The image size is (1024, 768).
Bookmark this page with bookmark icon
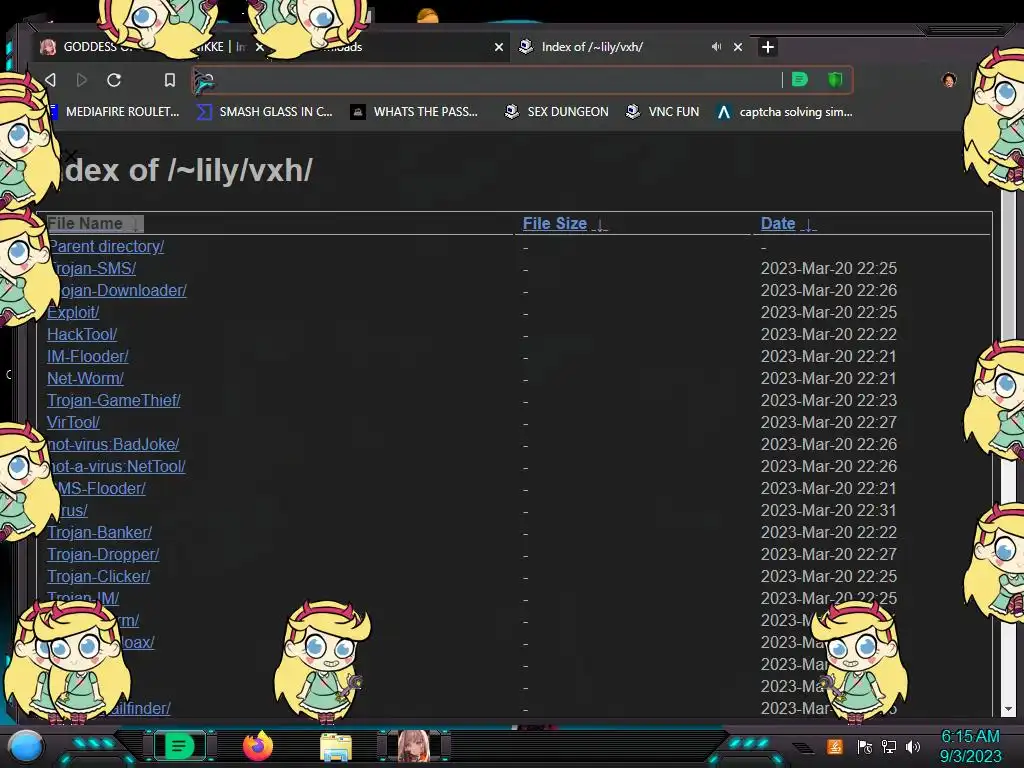tap(170, 80)
